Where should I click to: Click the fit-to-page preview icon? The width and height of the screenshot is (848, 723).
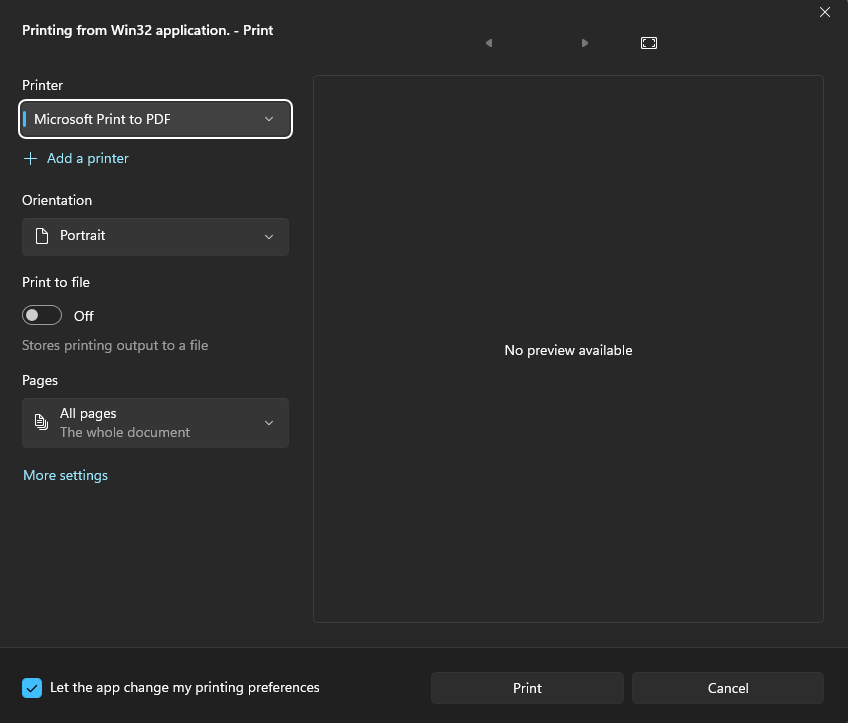(648, 43)
